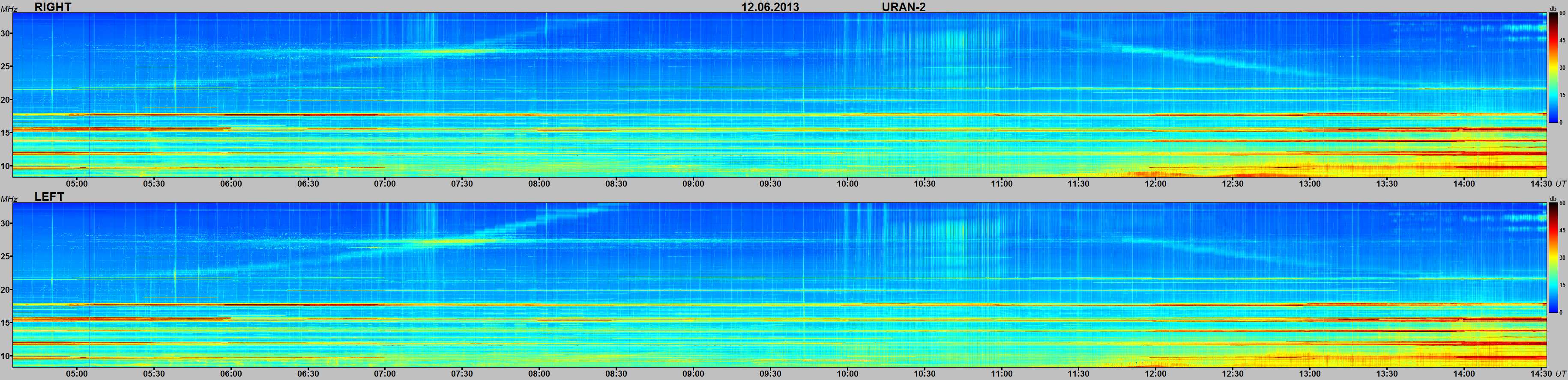Click the 05:00 tick on top time axis
The image size is (1568, 380).
pos(77,184)
